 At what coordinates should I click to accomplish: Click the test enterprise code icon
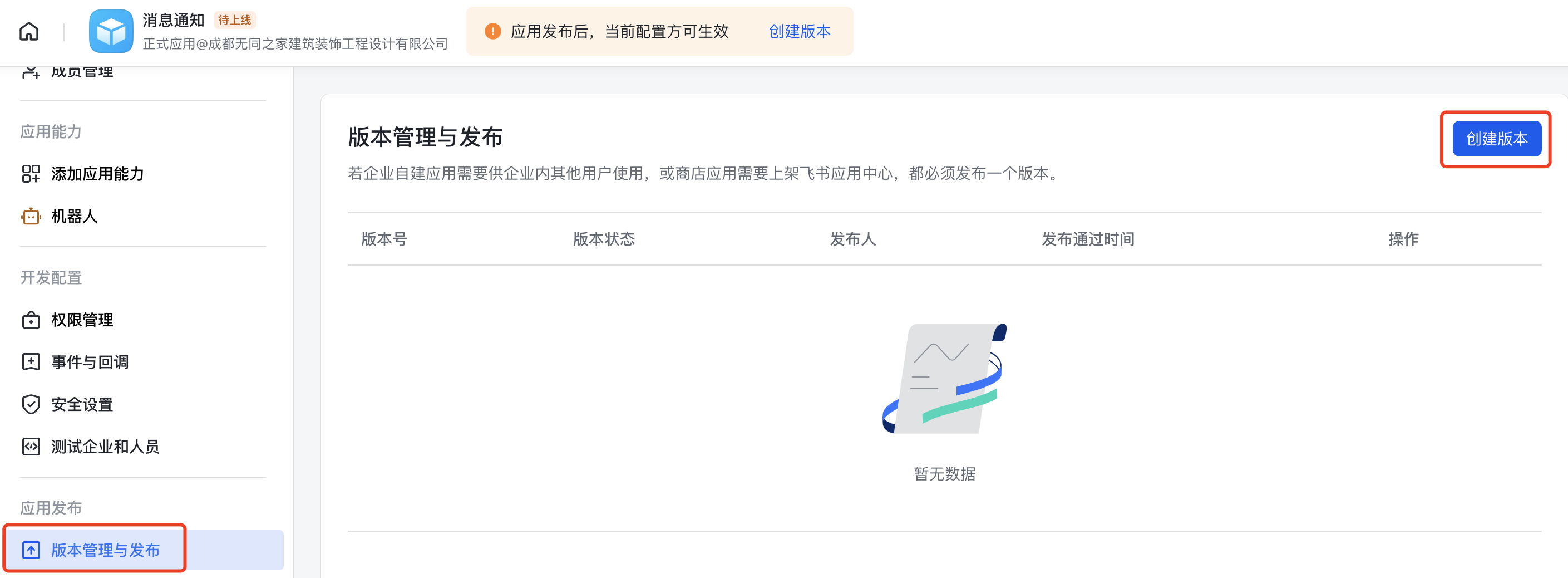pyautogui.click(x=31, y=447)
